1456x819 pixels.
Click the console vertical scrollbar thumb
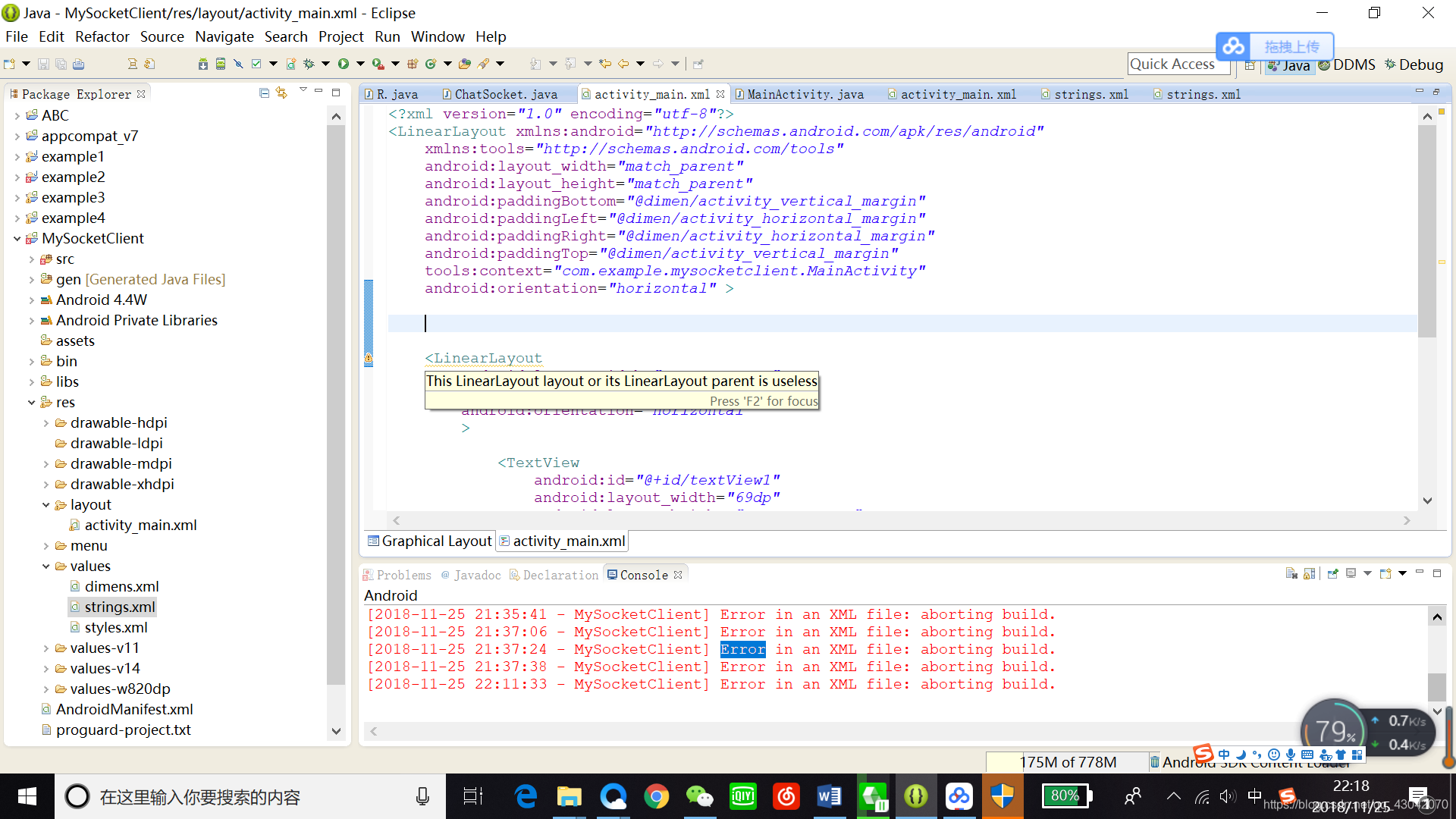1436,686
